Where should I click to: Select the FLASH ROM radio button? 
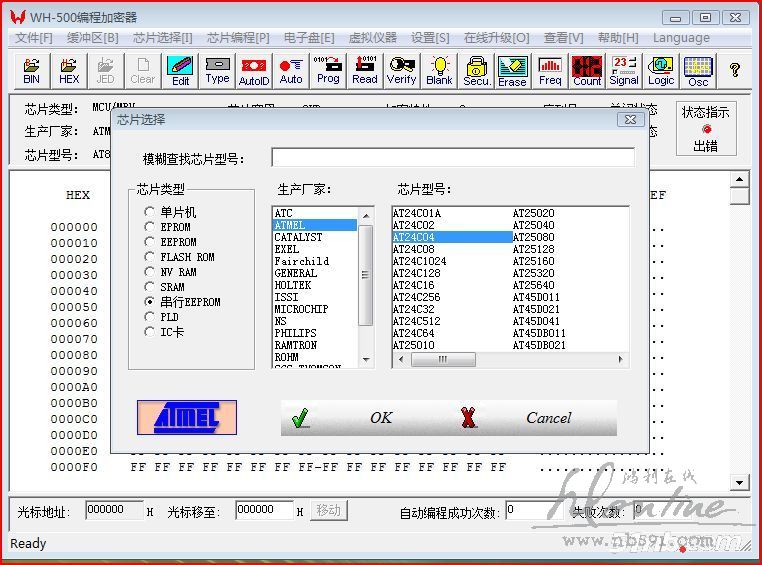click(150, 257)
